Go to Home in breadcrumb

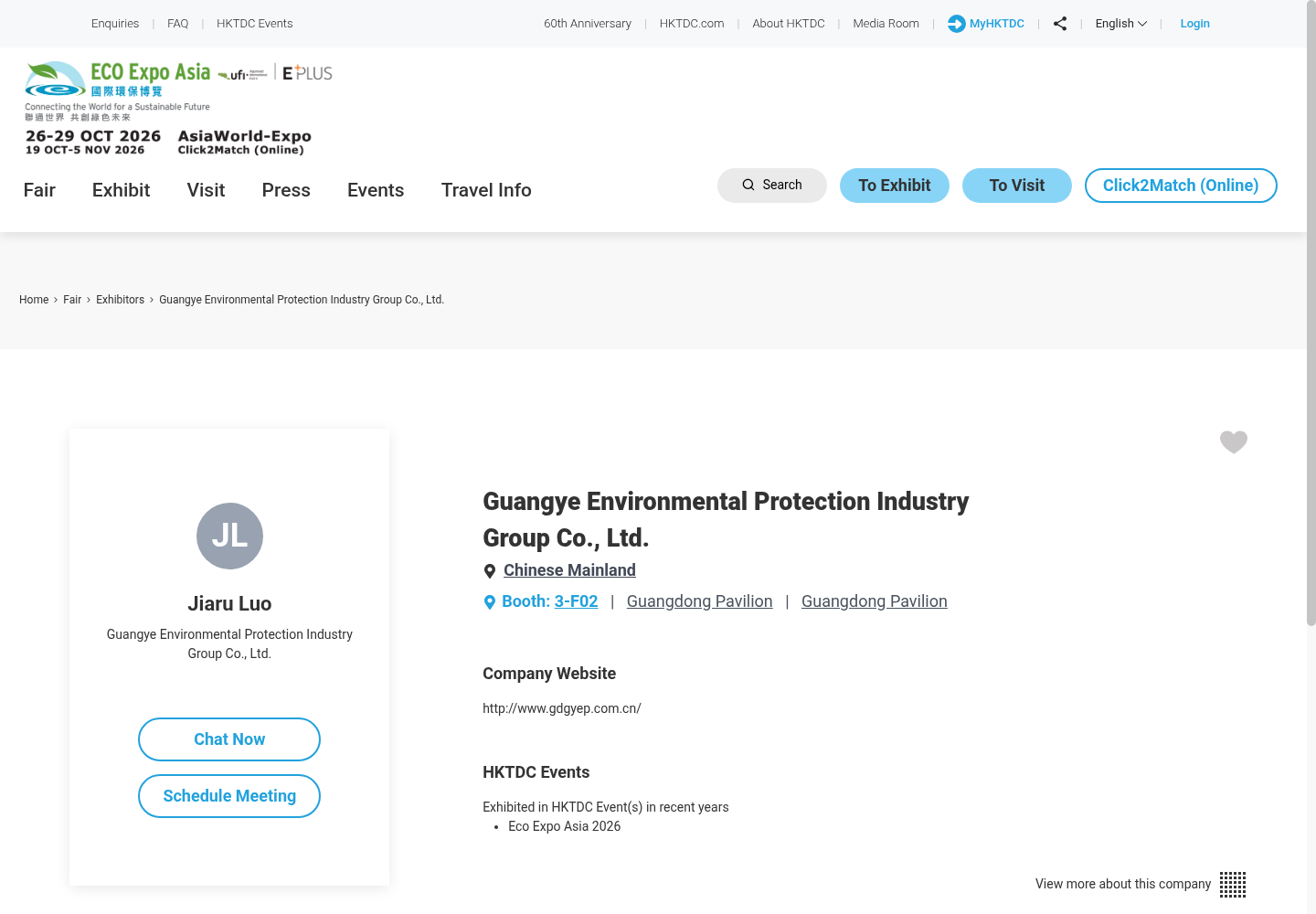tap(34, 300)
